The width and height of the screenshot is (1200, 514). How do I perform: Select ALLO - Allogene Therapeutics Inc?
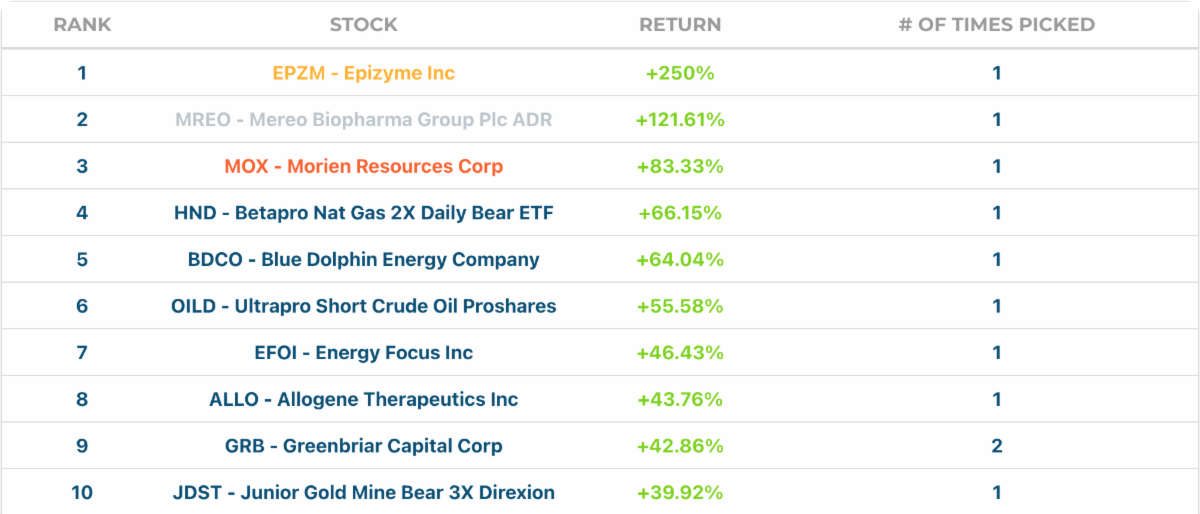point(363,400)
